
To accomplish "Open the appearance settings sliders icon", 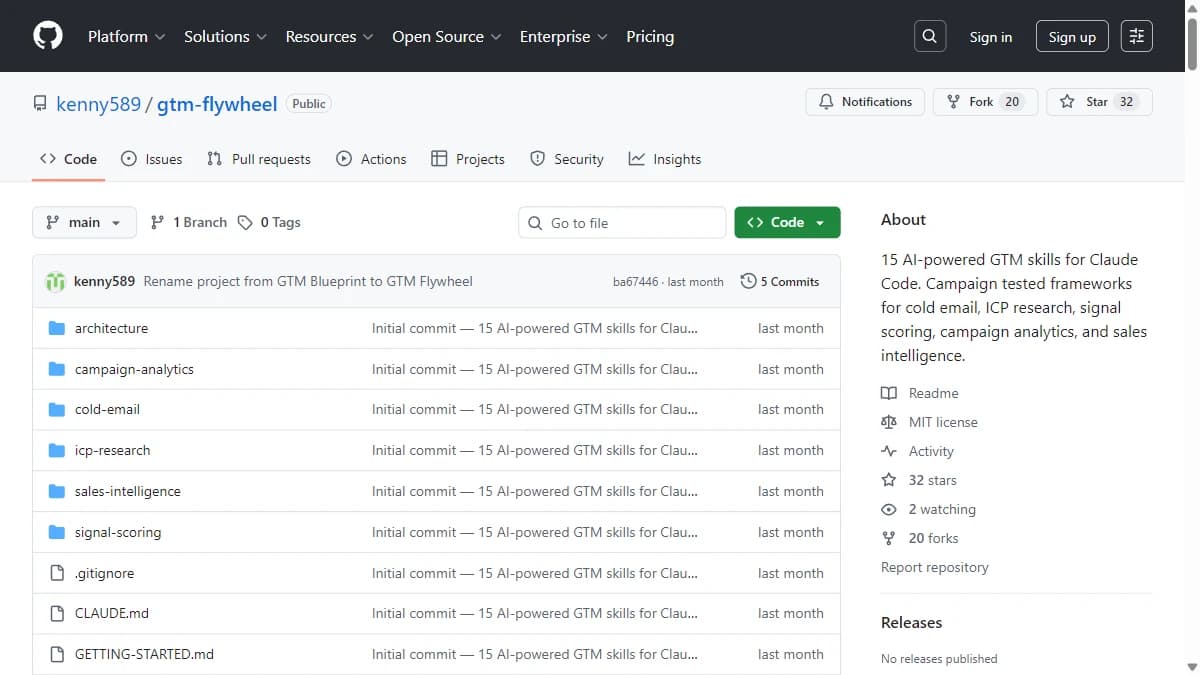I will [1137, 36].
